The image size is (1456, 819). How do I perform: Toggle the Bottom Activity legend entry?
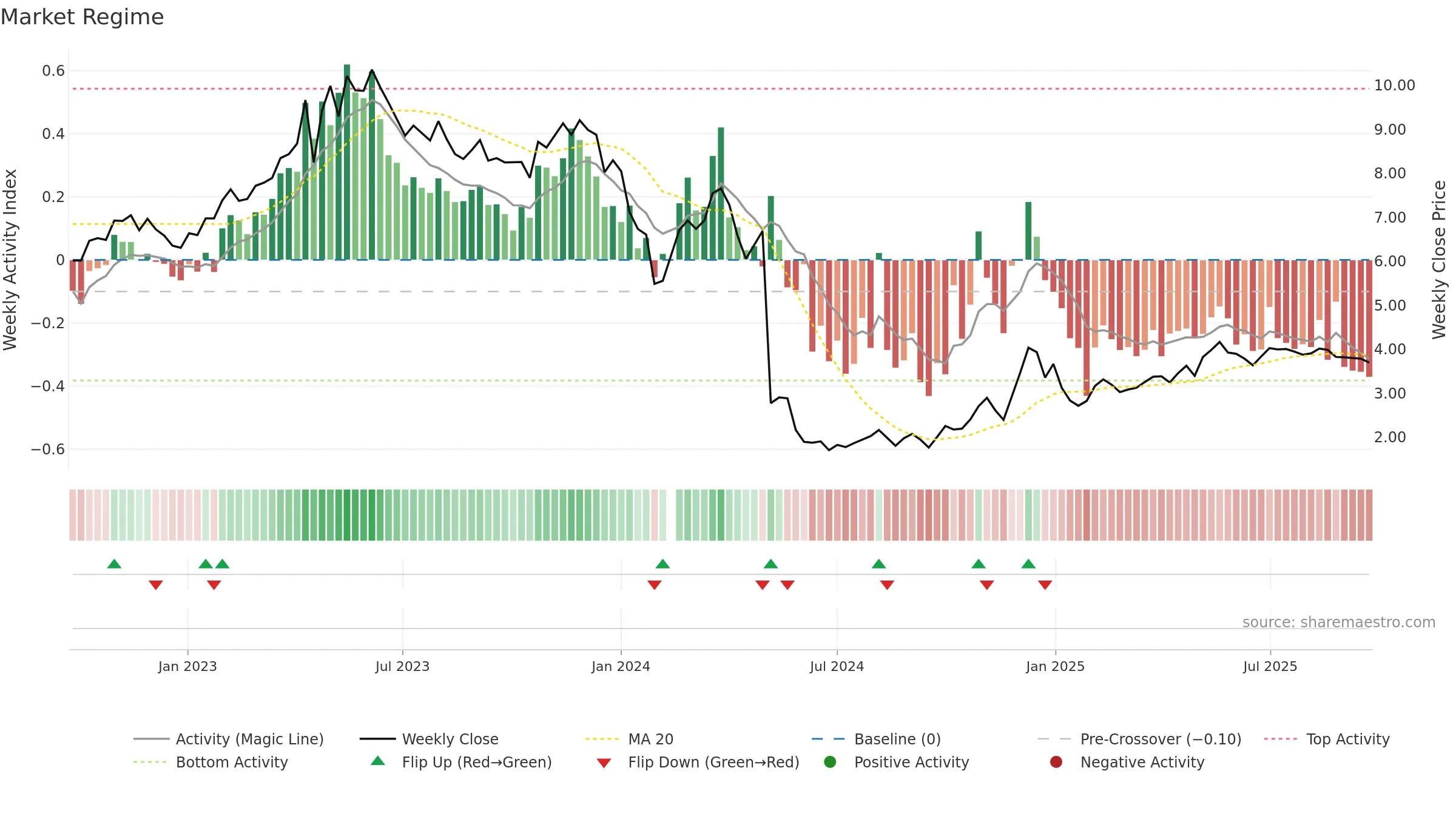tap(211, 762)
